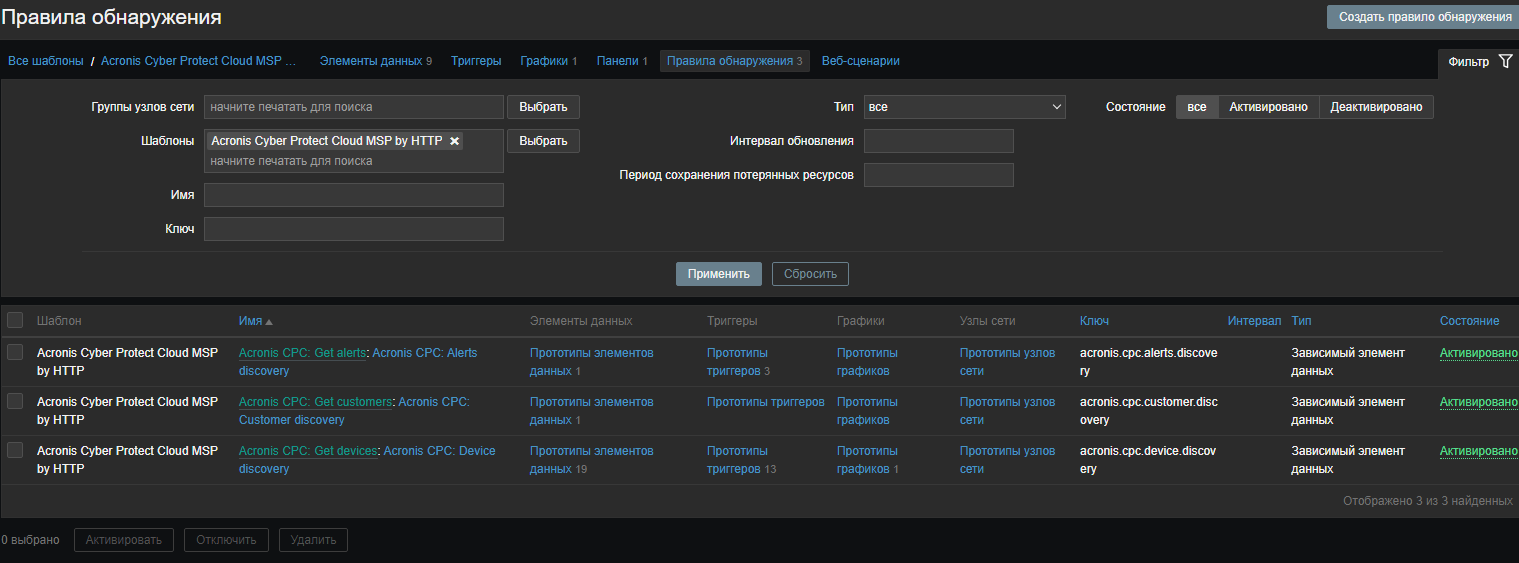Select Активировано state filter
This screenshot has height=563, width=1519.
pyautogui.click(x=1268, y=107)
